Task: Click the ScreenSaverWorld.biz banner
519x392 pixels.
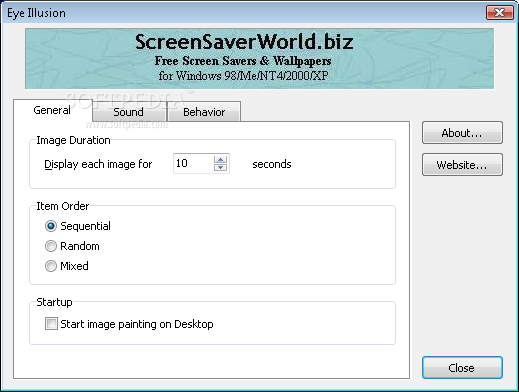Action: click(x=259, y=59)
